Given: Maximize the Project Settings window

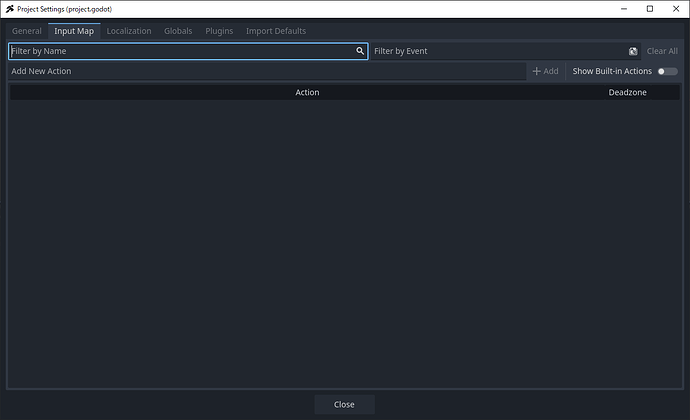Looking at the screenshot, I should 649,9.
